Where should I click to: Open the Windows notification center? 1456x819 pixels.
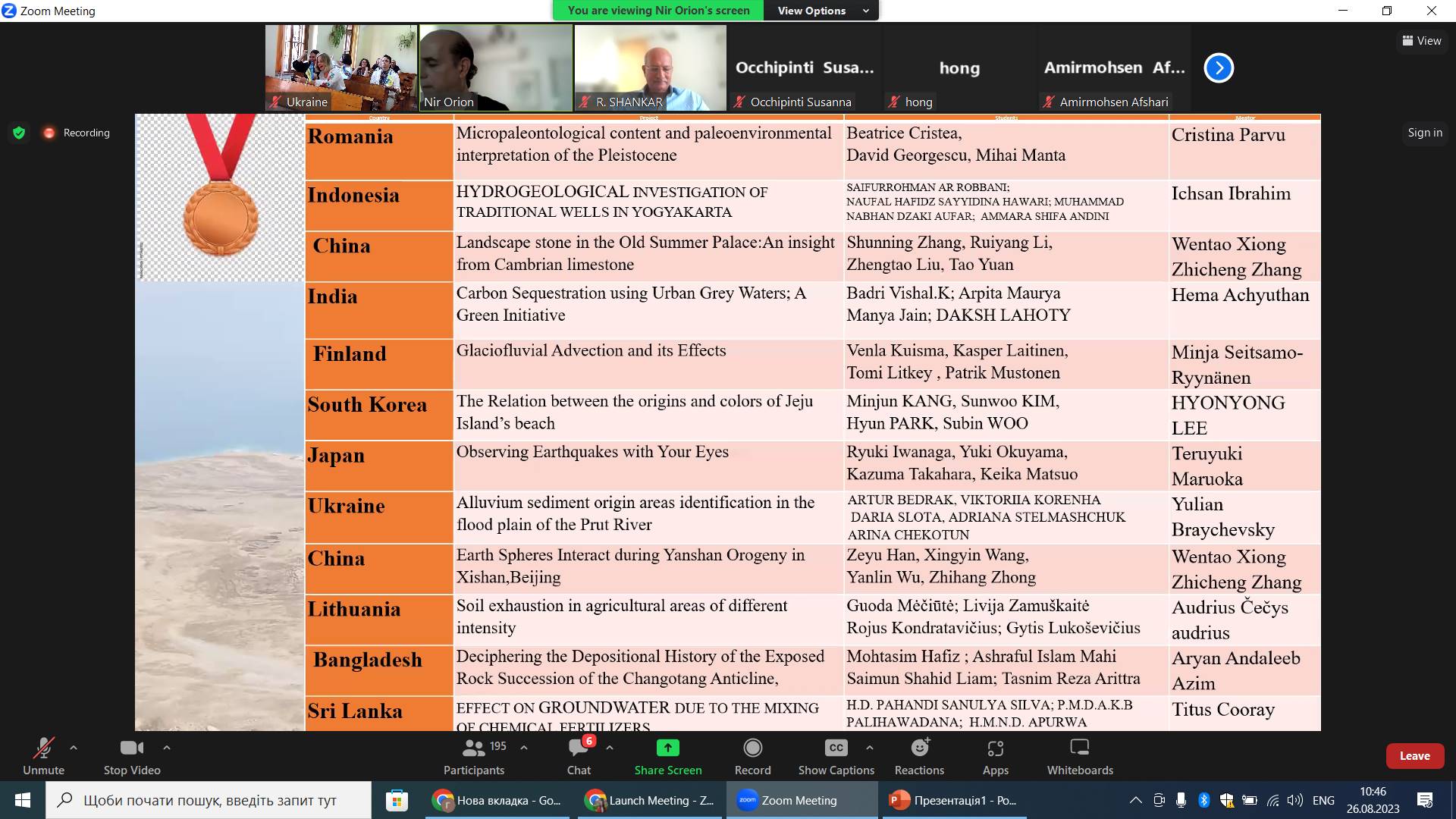tap(1425, 800)
